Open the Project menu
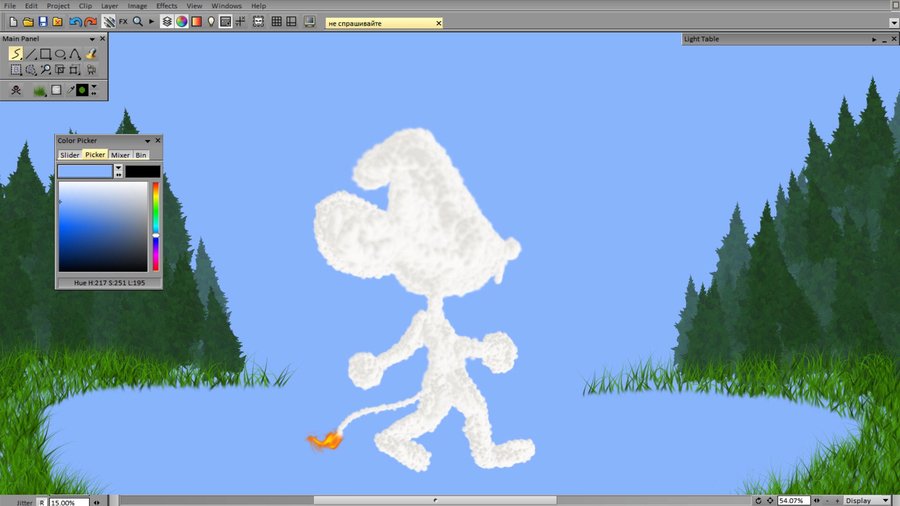The image size is (900, 506). (x=58, y=6)
